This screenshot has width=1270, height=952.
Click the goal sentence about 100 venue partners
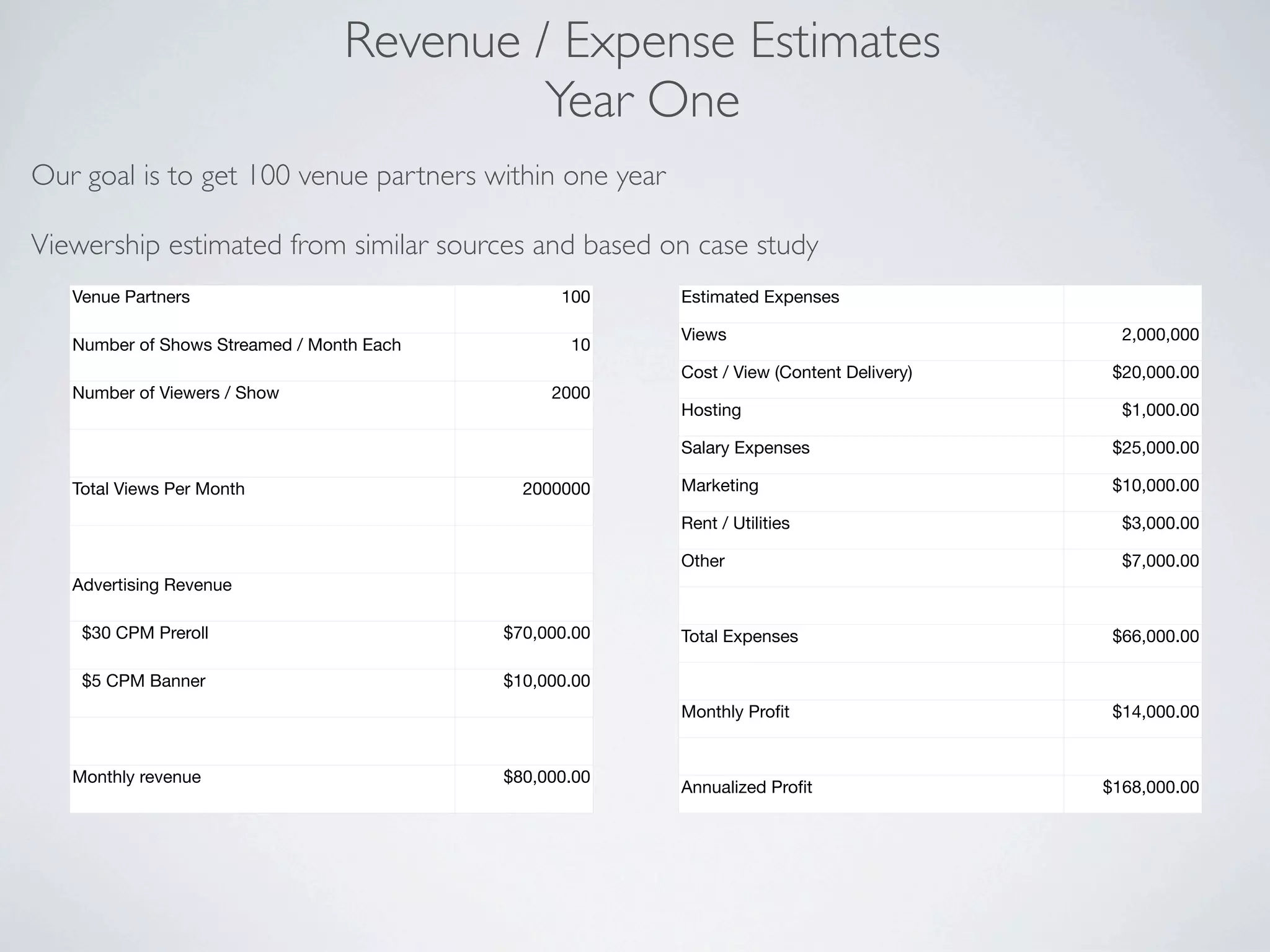349,176
